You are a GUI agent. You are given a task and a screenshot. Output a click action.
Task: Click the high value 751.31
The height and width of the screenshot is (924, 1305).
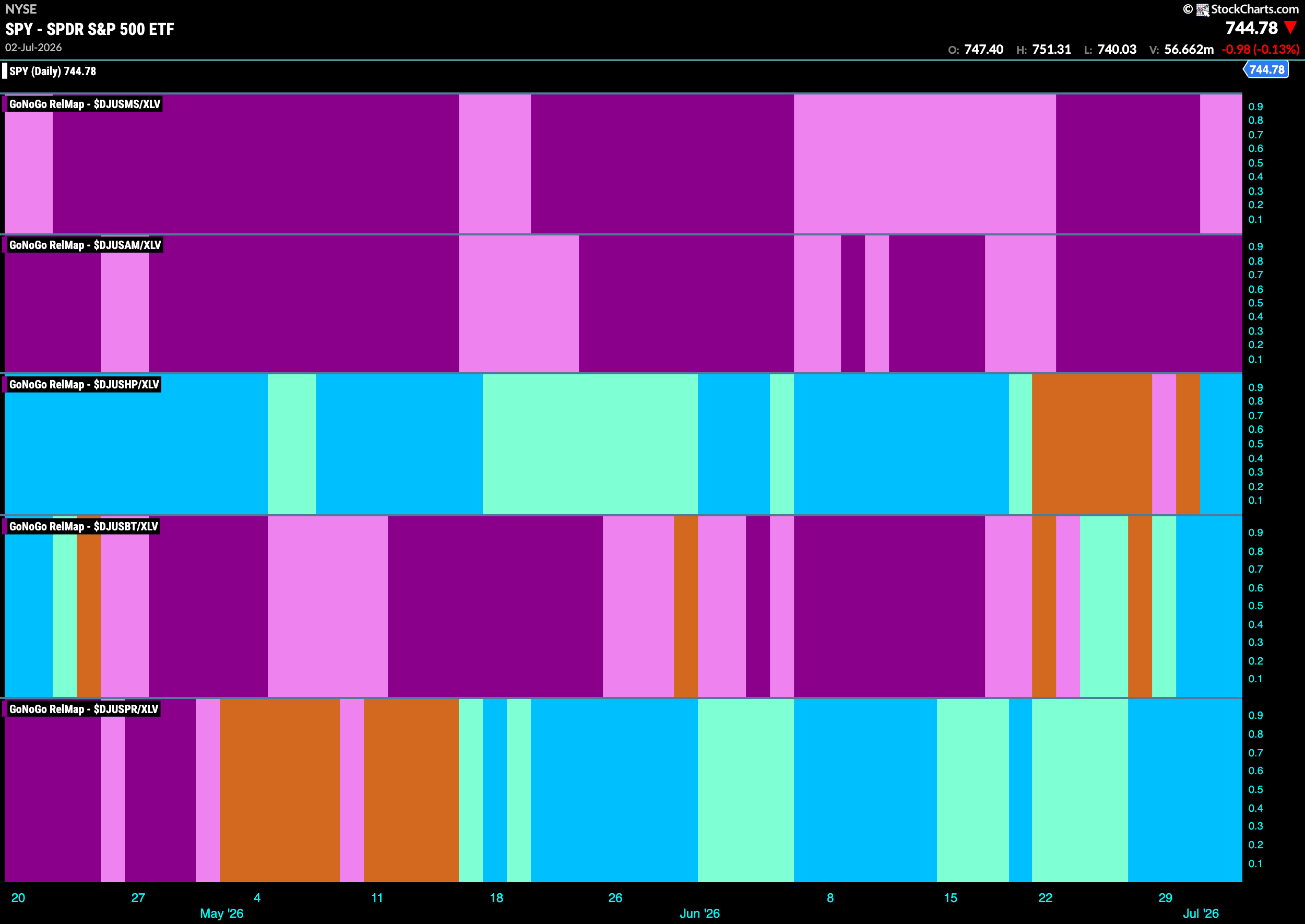tap(1051, 50)
